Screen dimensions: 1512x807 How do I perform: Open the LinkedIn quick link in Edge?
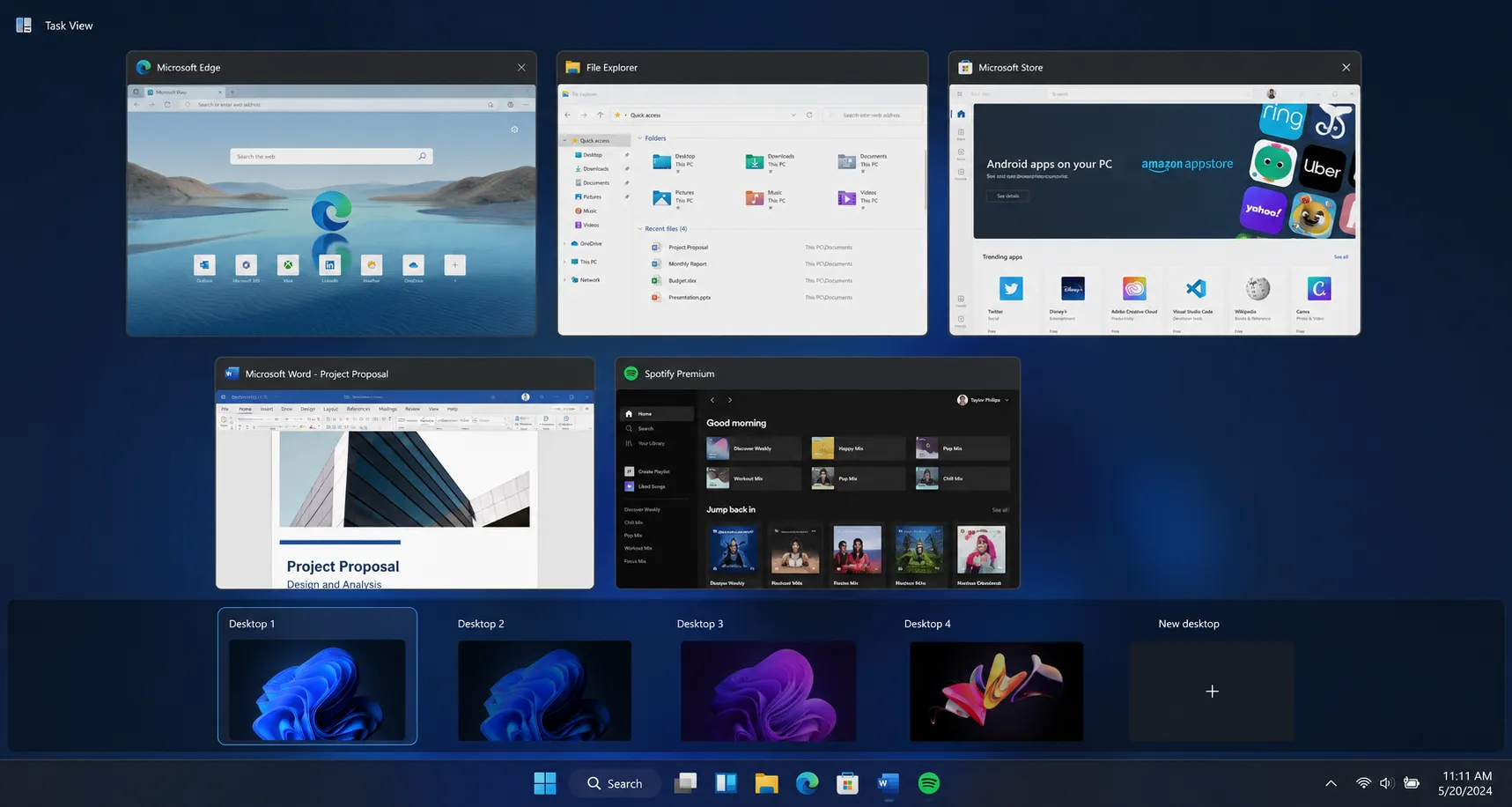coord(329,265)
